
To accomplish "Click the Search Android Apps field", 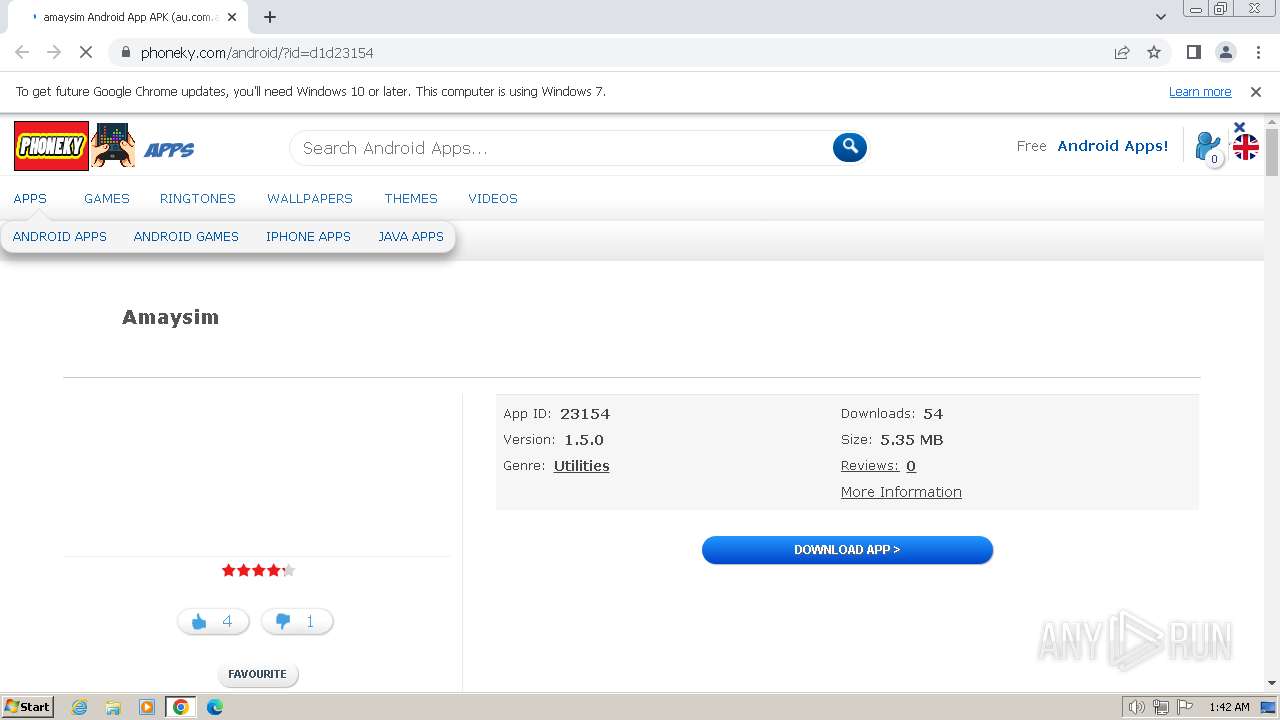I will tap(562, 148).
